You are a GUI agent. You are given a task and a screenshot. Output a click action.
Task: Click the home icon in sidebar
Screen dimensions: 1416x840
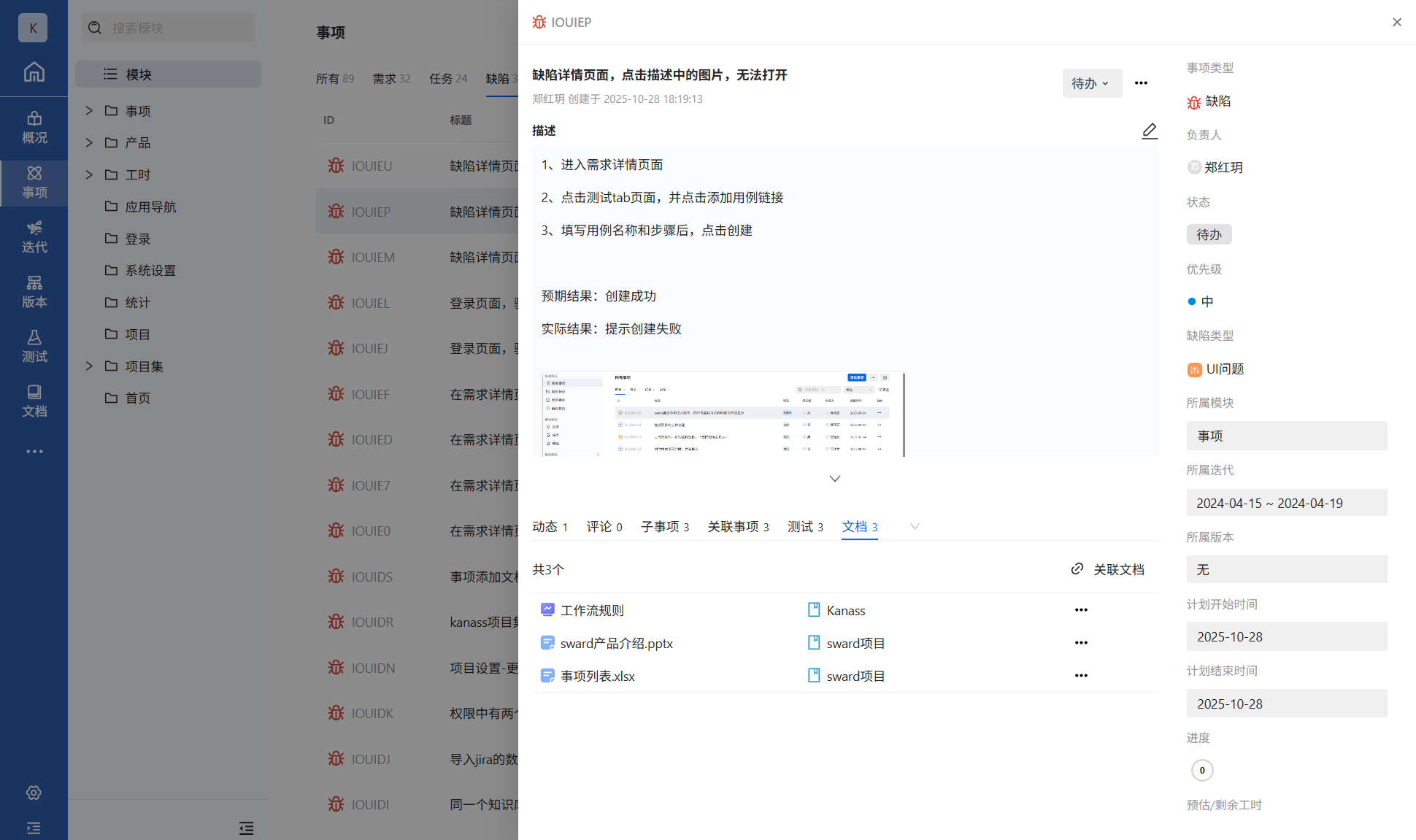[34, 72]
